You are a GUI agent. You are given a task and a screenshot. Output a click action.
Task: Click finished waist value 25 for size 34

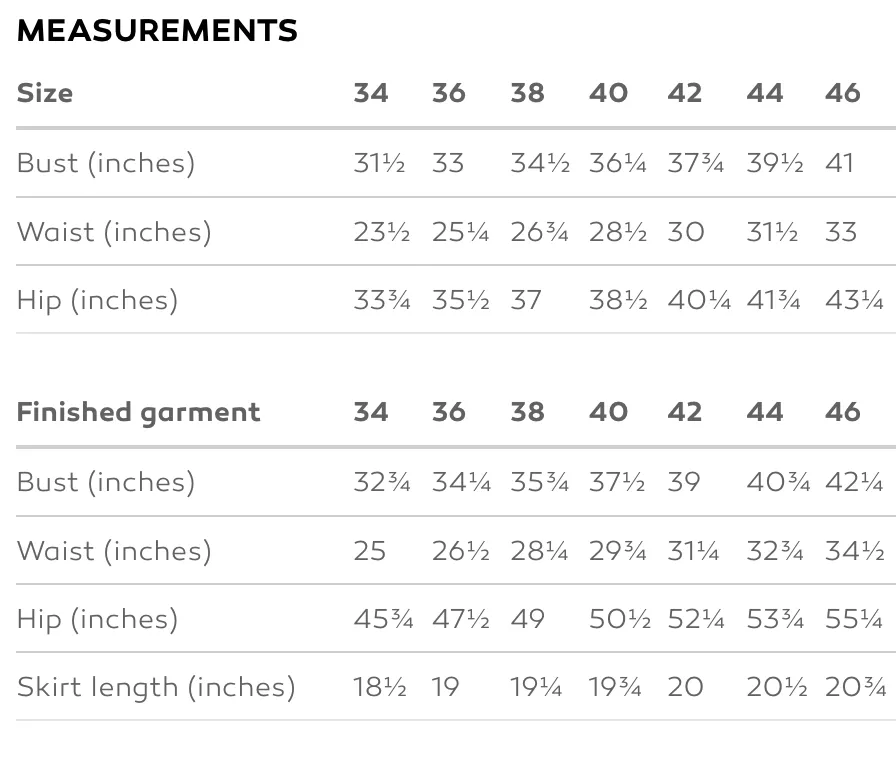click(369, 551)
